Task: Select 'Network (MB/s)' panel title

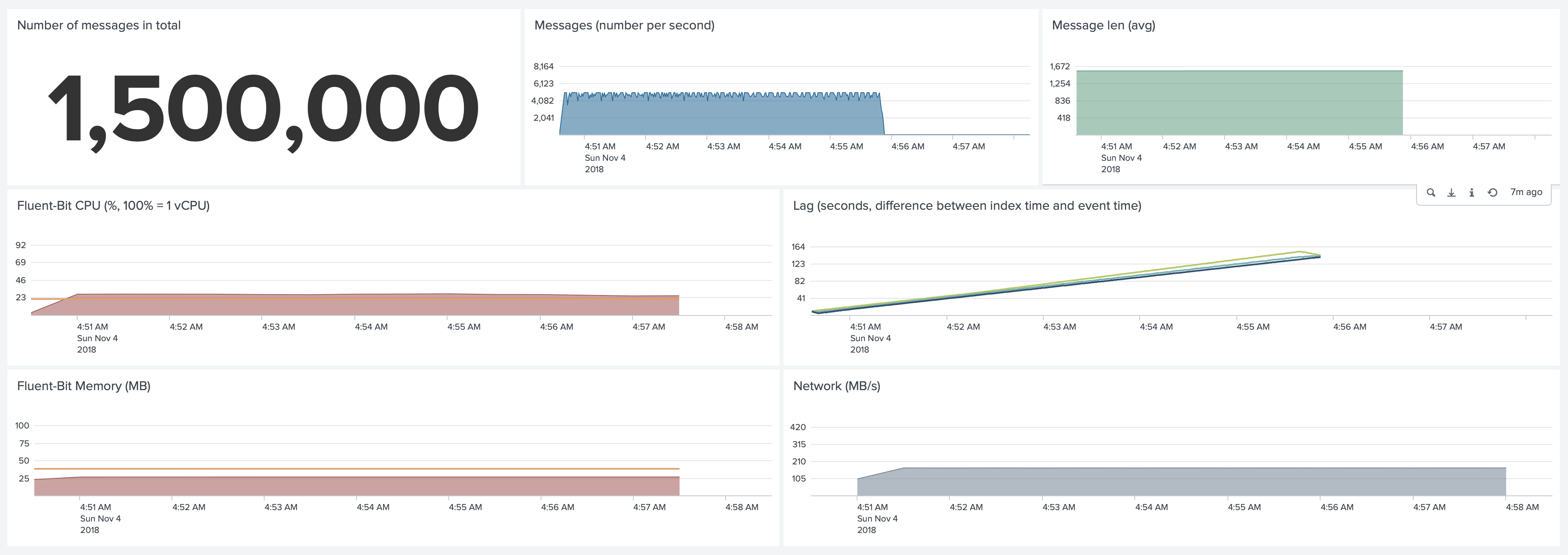Action: (837, 386)
